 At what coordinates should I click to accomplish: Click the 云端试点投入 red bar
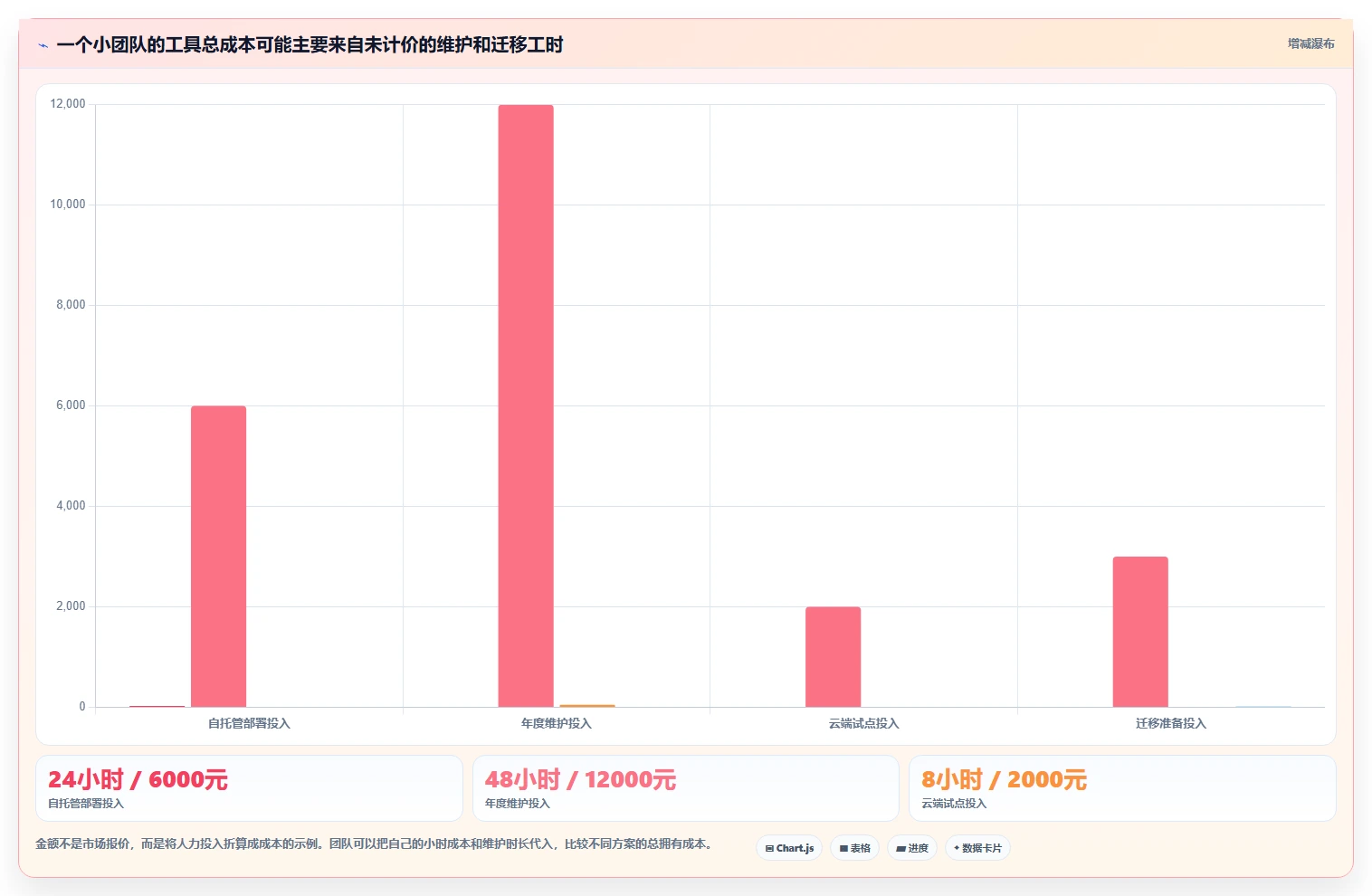833,657
